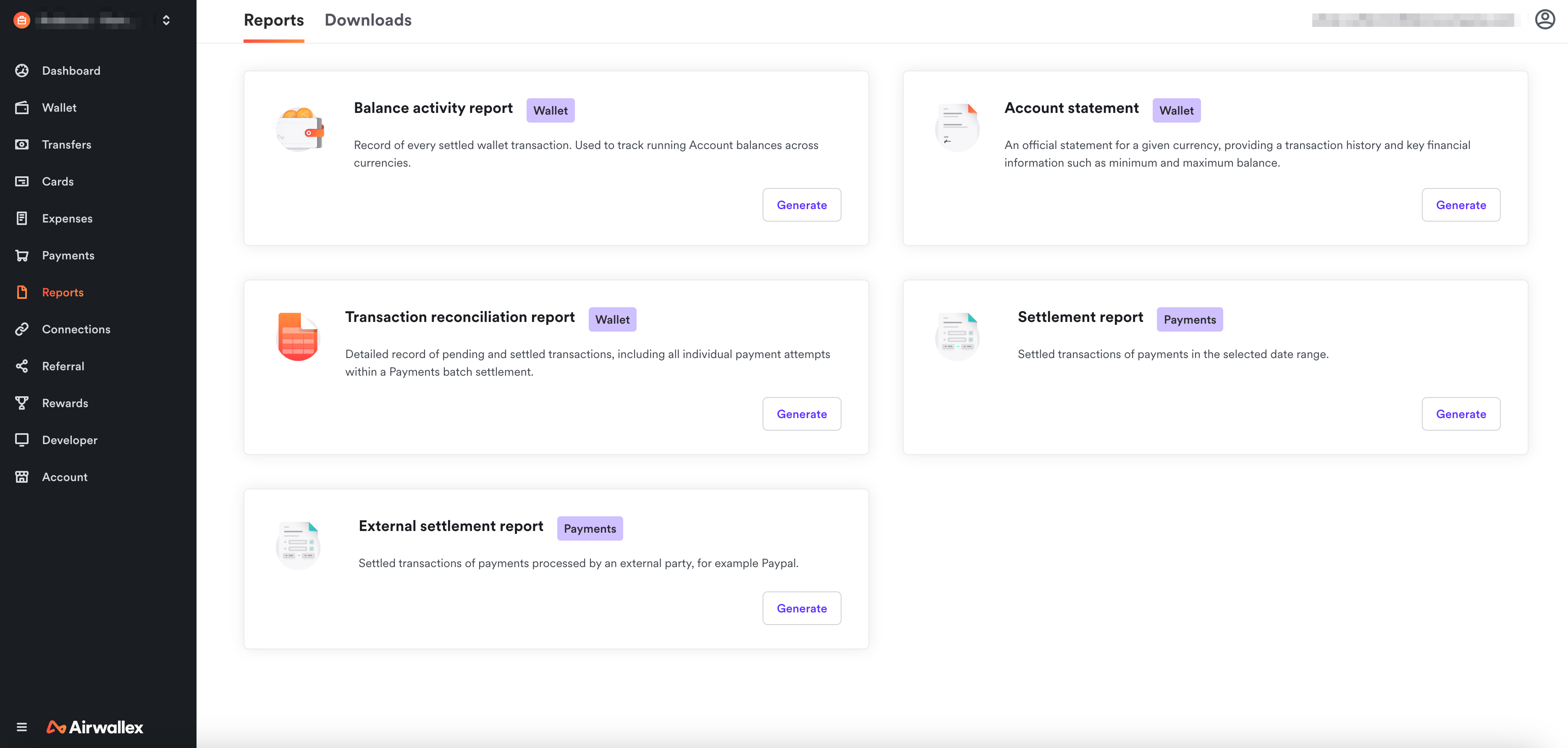This screenshot has width=1568, height=748.
Task: Click the Transaction reconciliation report red icon
Action: click(298, 337)
